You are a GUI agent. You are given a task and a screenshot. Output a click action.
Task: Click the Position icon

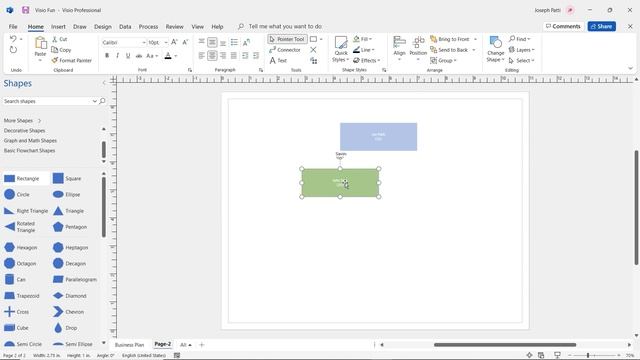coord(418,42)
